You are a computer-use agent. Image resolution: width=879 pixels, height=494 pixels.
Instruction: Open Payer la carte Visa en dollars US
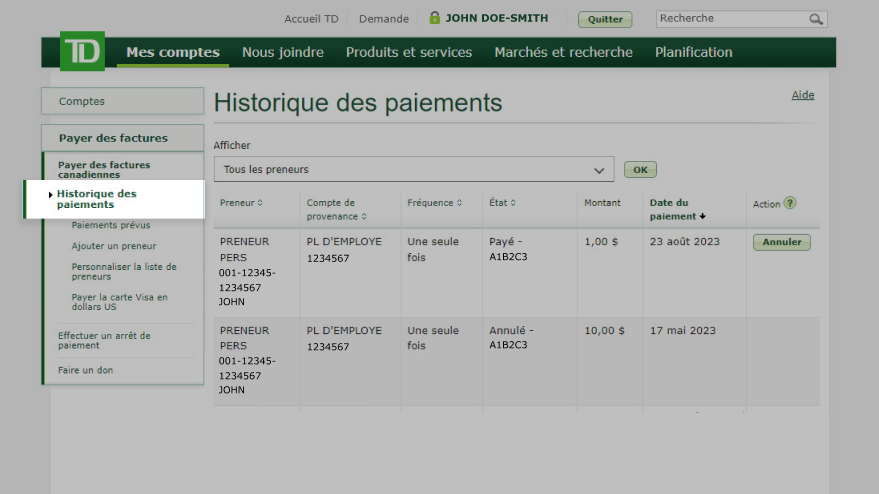click(119, 302)
